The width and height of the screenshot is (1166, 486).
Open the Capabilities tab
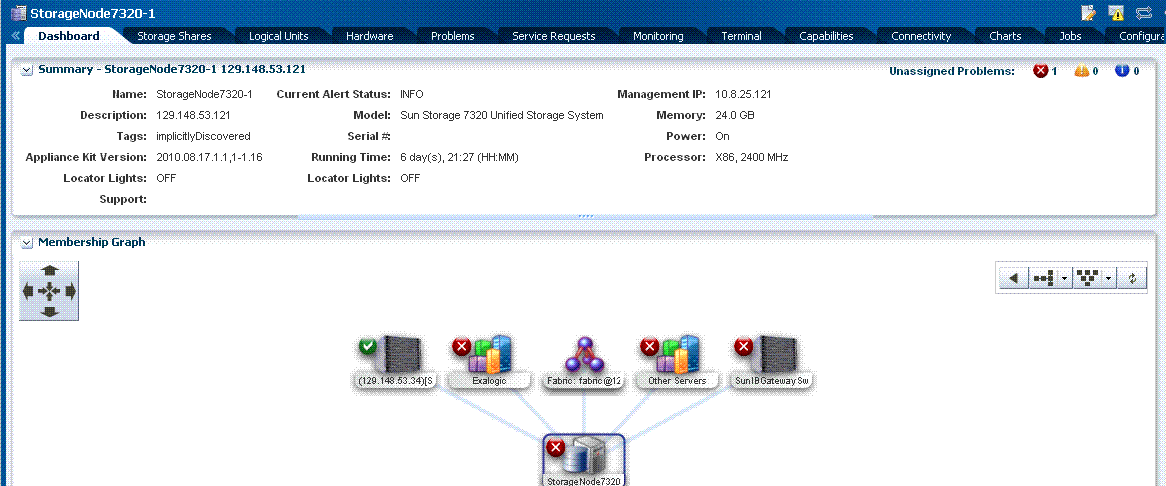tap(825, 36)
